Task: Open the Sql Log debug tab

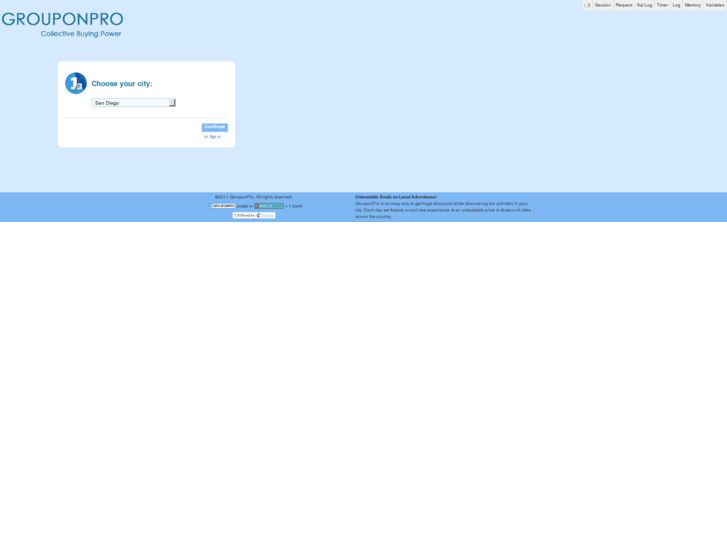Action: point(644,5)
